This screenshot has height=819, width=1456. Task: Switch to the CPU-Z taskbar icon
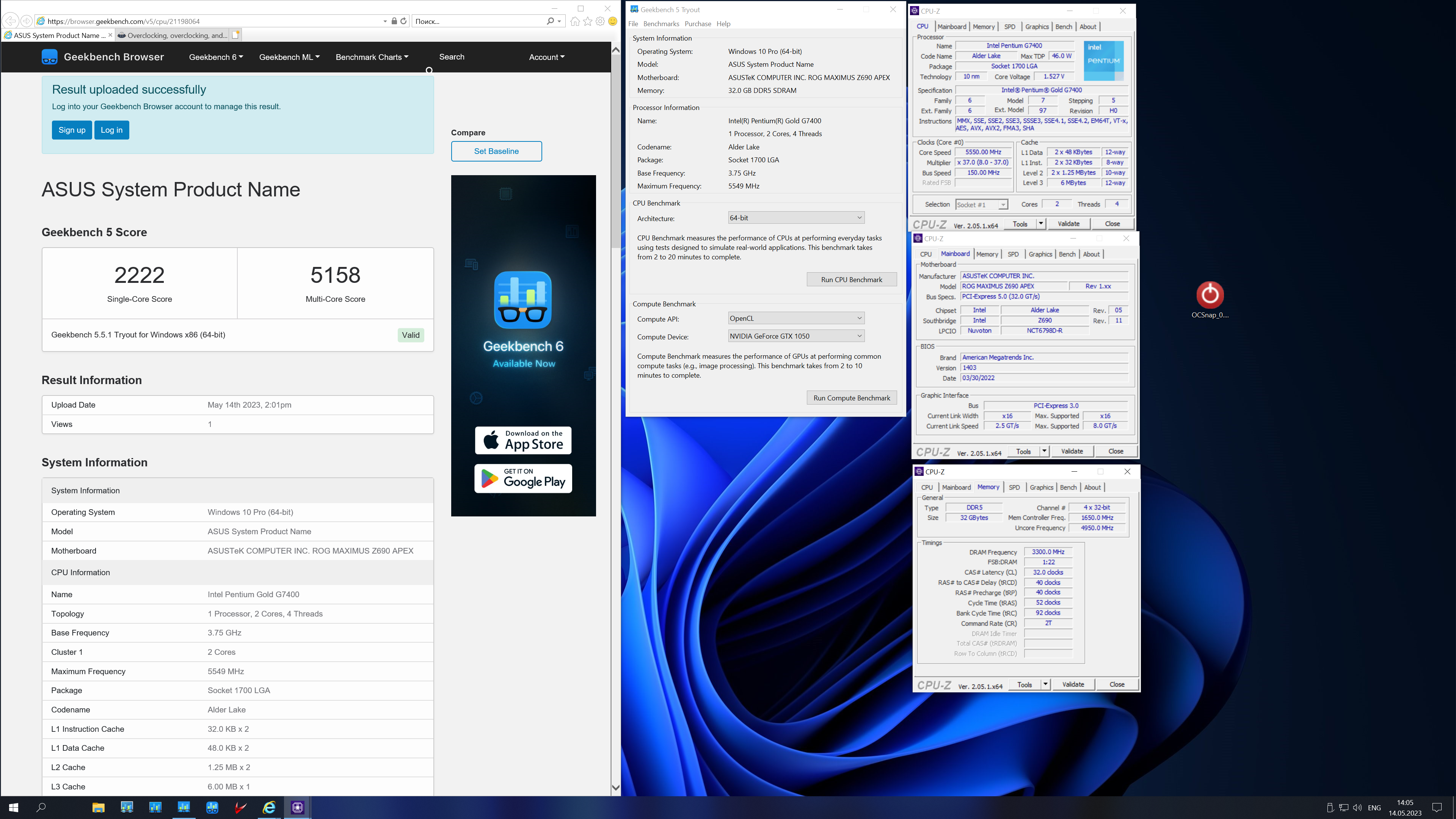pos(298,807)
